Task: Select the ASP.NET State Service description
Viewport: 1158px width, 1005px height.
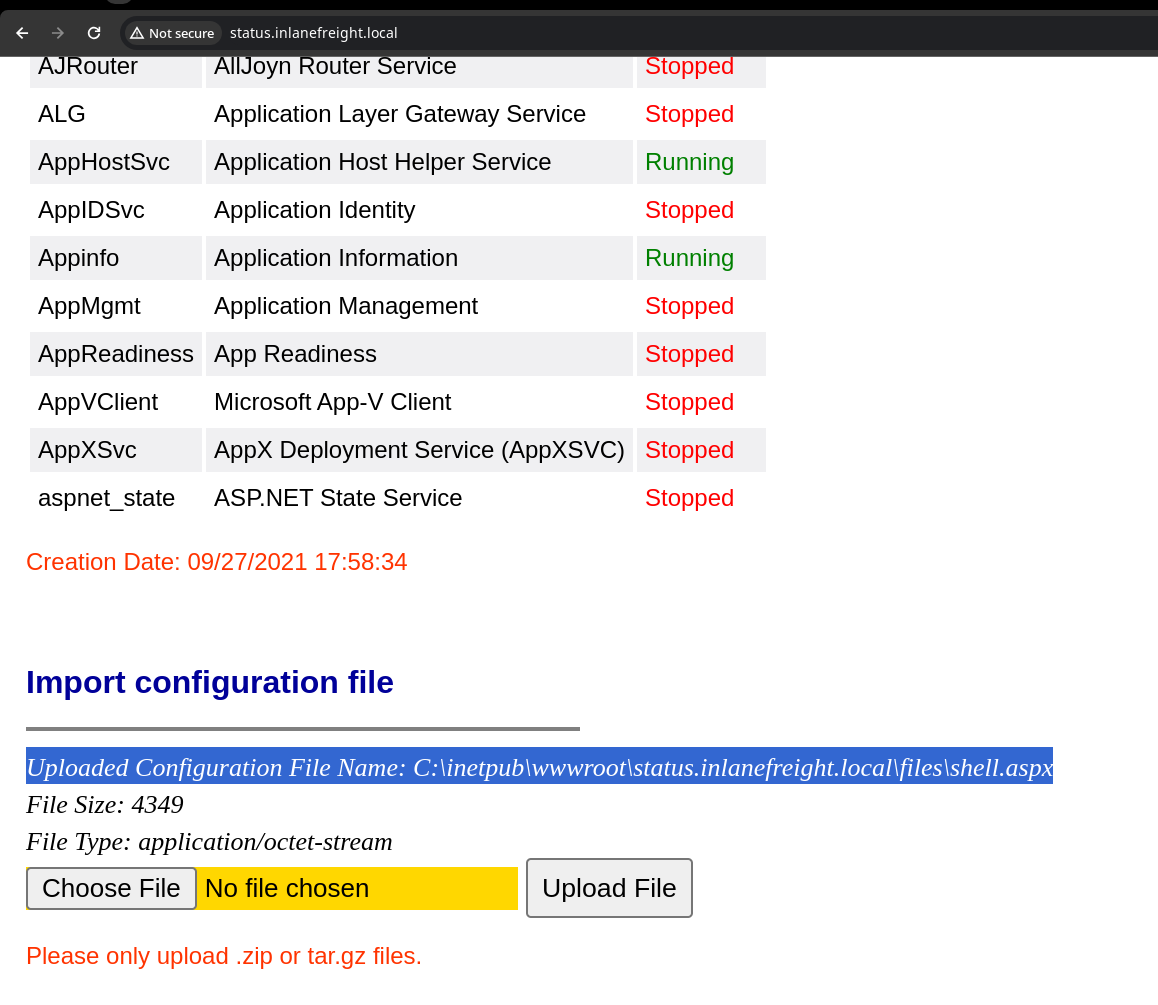Action: (338, 498)
